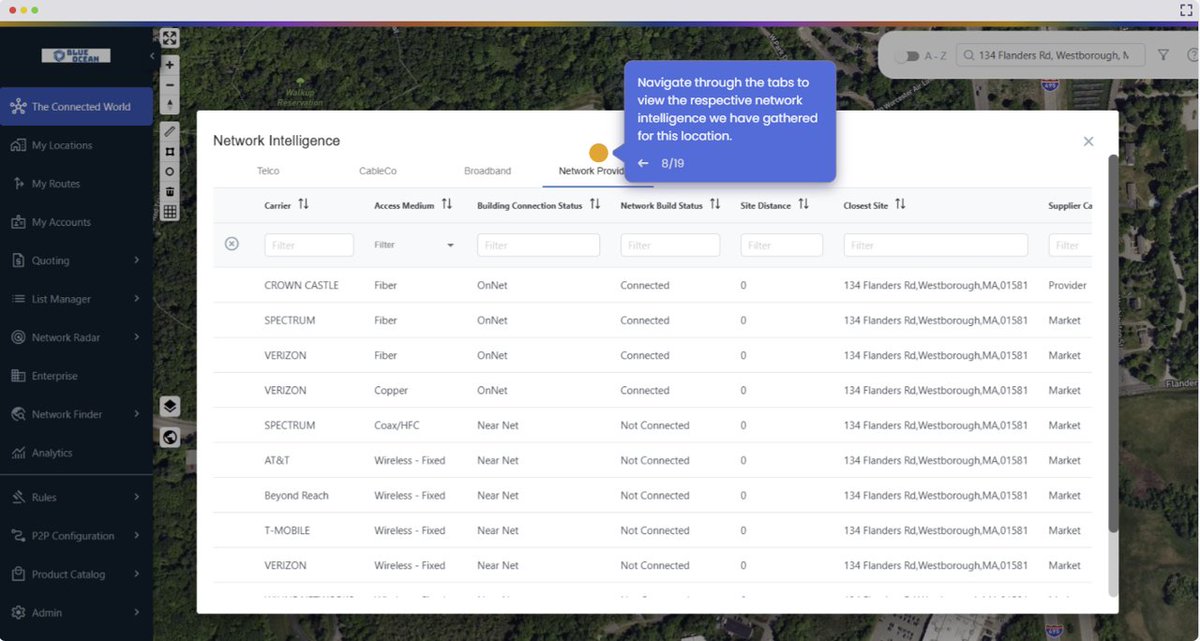This screenshot has height=641, width=1200.
Task: Click the Provider supplier category cell
Action: (x=1067, y=285)
